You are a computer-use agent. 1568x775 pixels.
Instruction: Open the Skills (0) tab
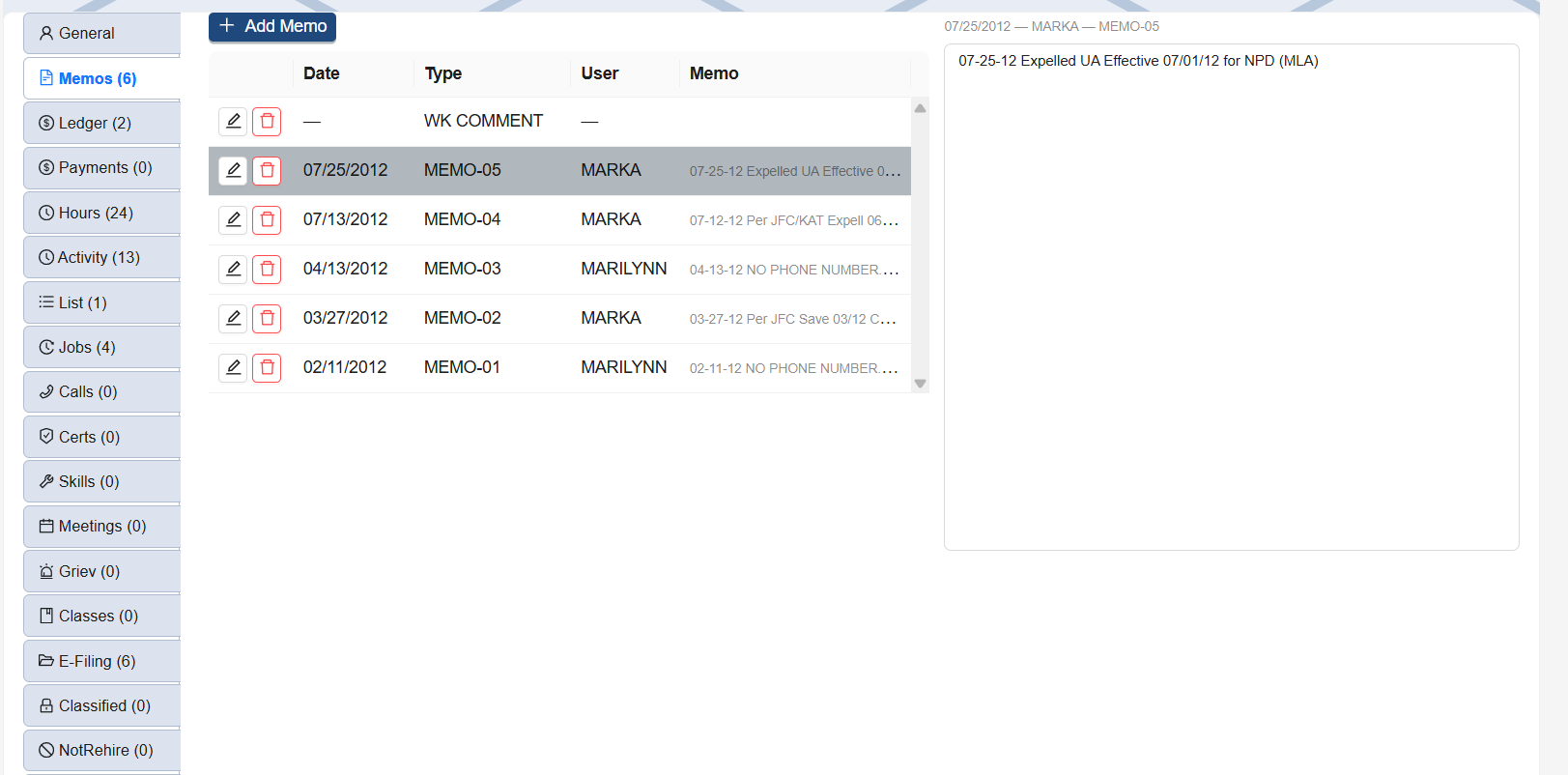[101, 481]
